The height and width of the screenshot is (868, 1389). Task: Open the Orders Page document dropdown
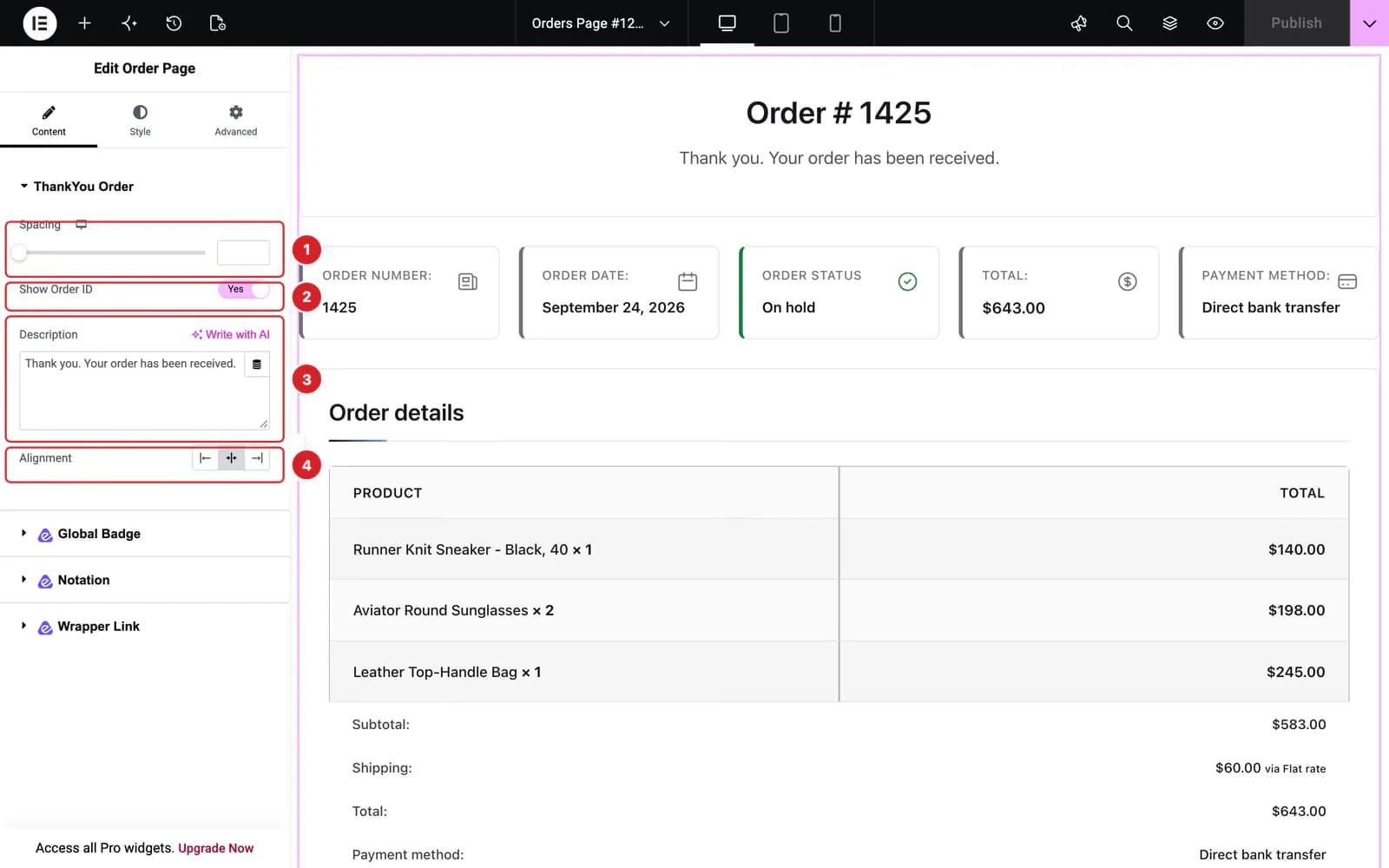601,23
